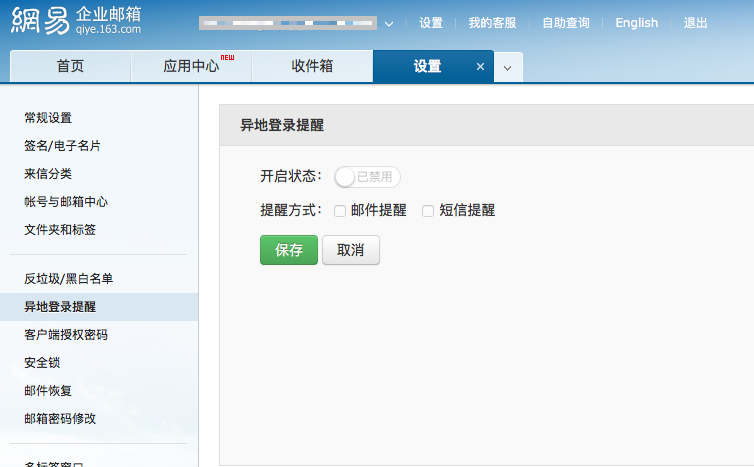Viewport: 754px width, 467px height.
Task: Open the 应用中心 tab
Action: click(191, 67)
